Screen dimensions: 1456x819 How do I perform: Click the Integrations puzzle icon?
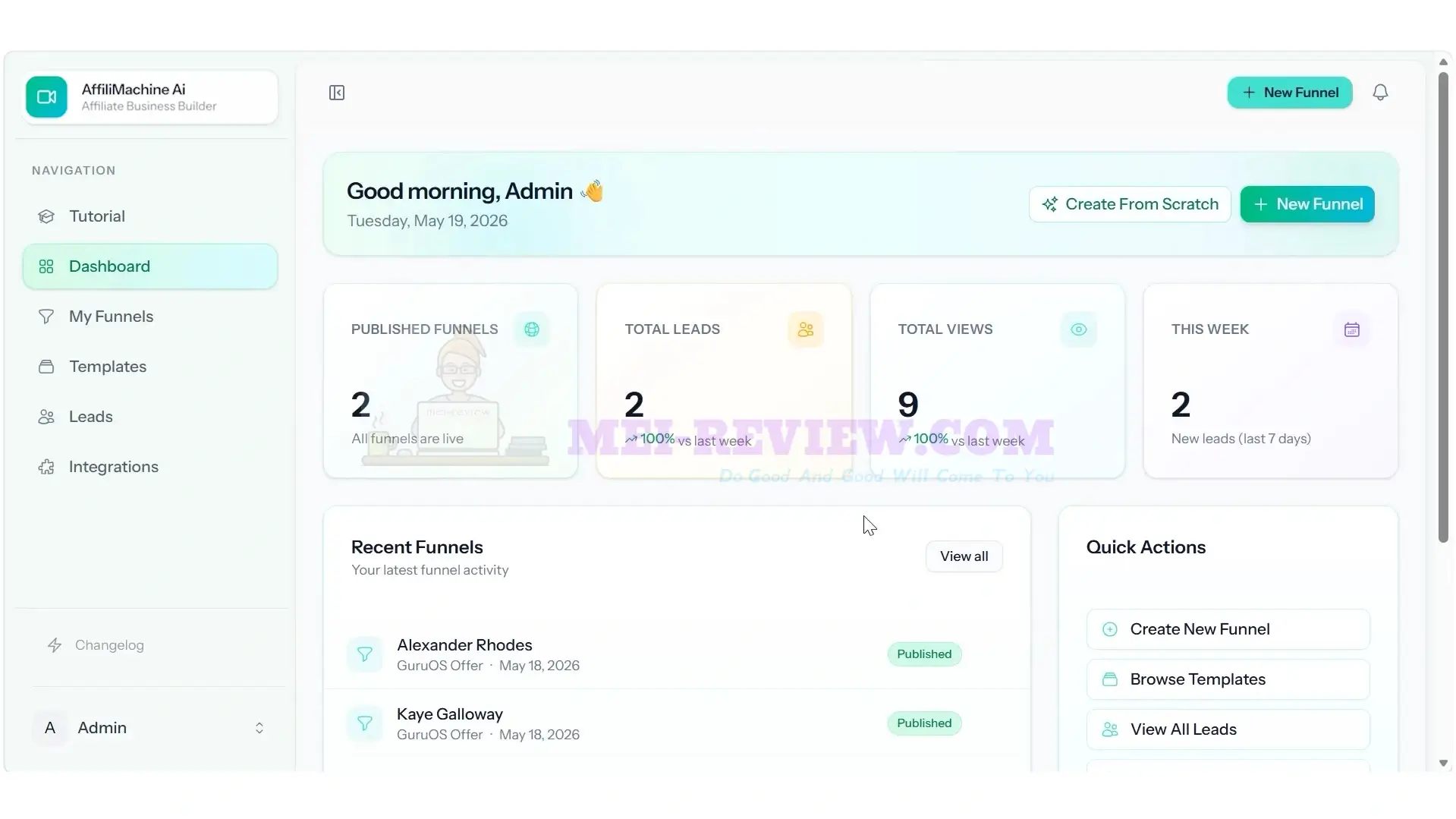pyautogui.click(x=46, y=467)
